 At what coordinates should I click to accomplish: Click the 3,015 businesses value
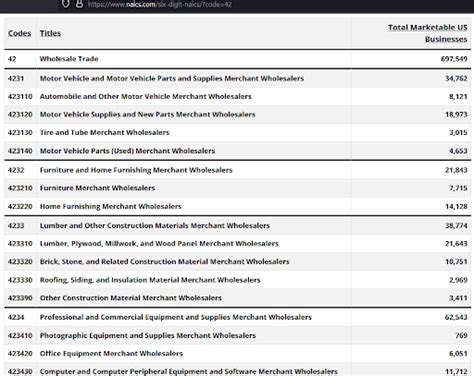point(458,133)
